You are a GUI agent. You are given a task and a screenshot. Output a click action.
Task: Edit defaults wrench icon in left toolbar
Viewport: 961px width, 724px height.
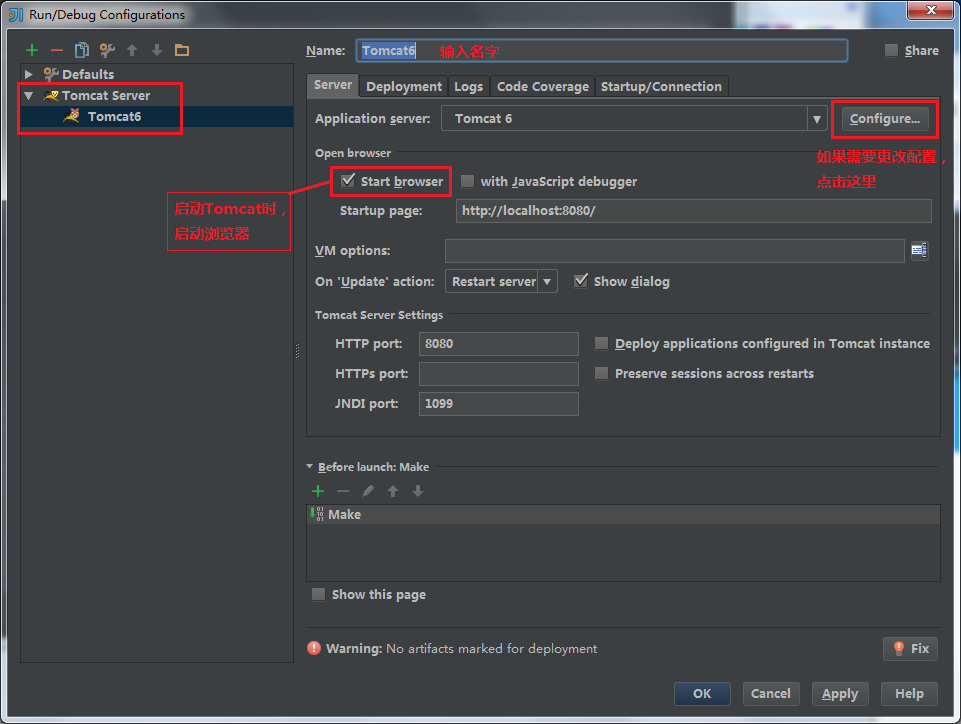107,50
